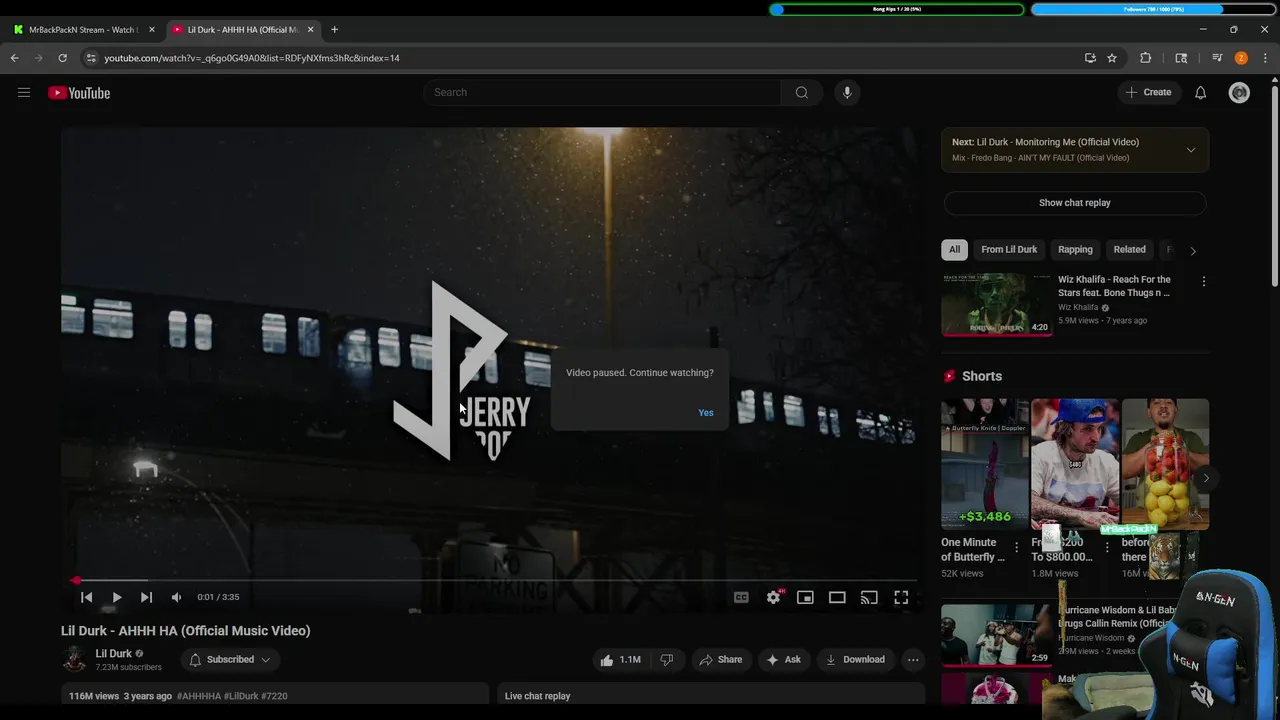Select the All filter chip
The height and width of the screenshot is (720, 1280).
[954, 249]
